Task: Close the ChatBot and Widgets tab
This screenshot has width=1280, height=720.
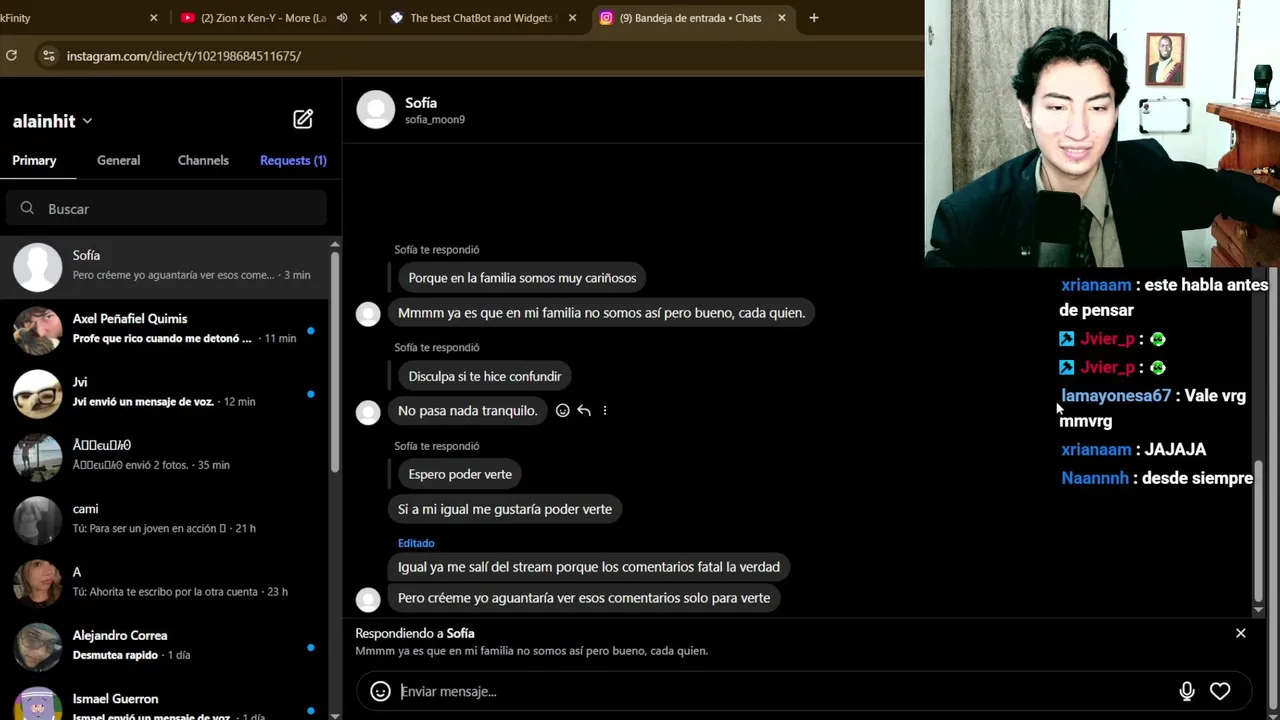Action: [572, 18]
